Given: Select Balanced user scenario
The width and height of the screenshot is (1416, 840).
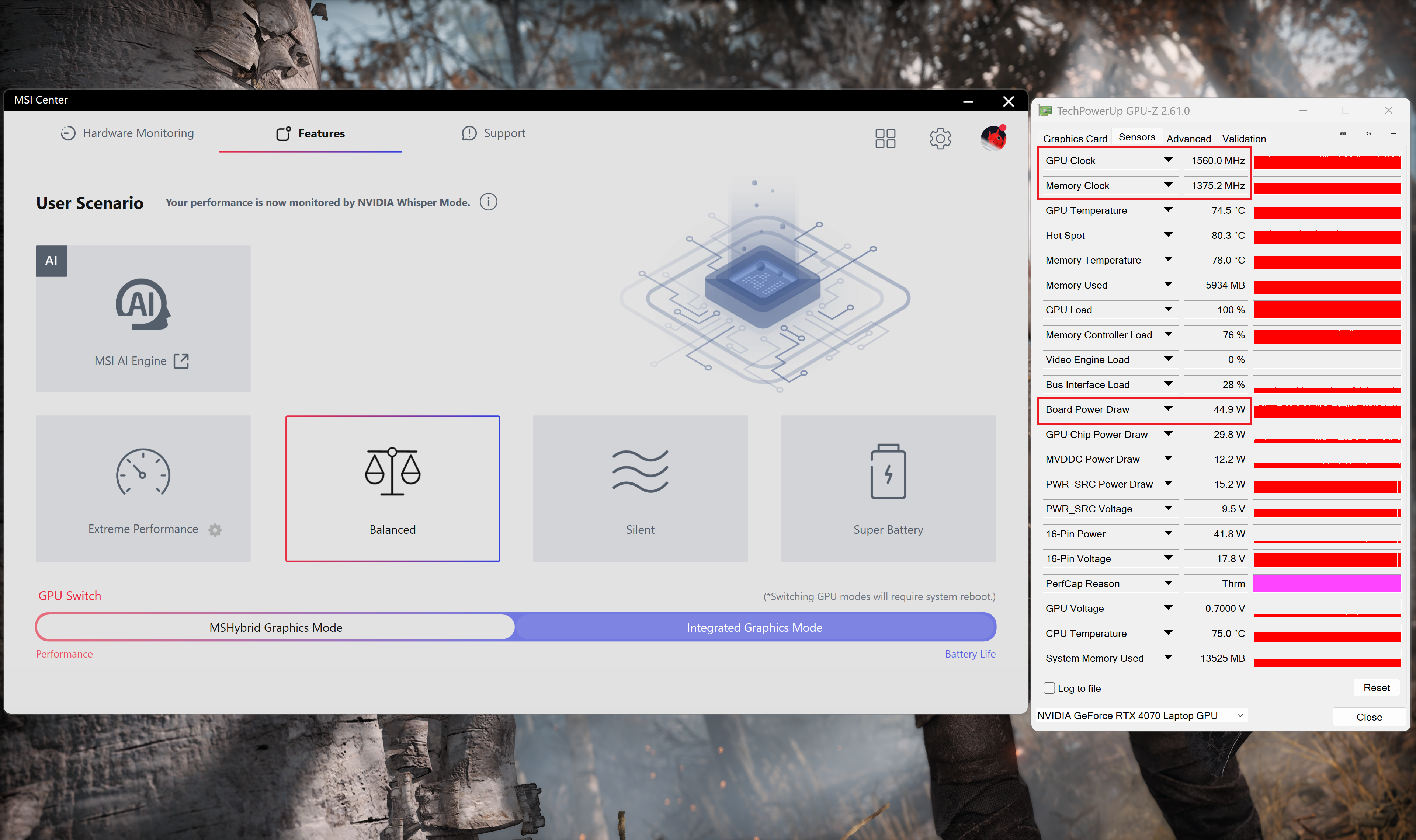Looking at the screenshot, I should click(x=392, y=488).
